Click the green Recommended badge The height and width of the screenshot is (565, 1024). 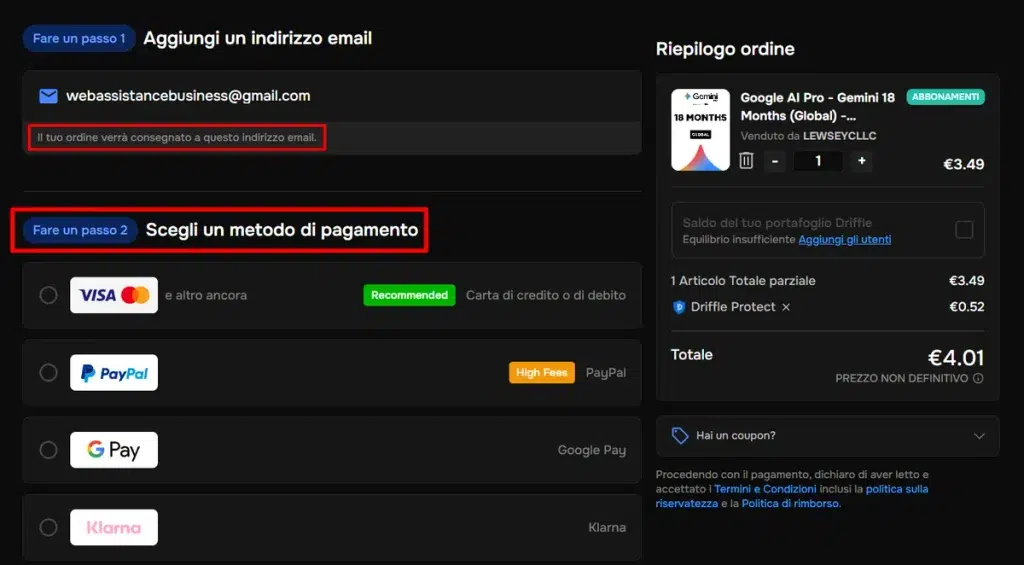pos(409,295)
